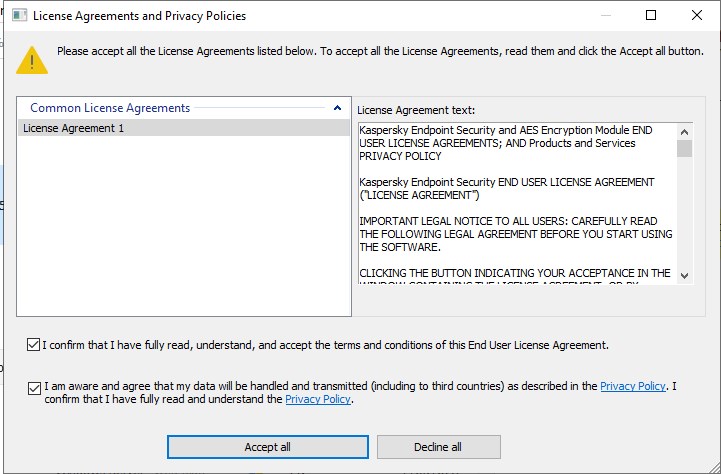Toggle the Privacy Policy data handling checkbox
Viewport: 721px width, 474px height.
pyautogui.click(x=34, y=387)
